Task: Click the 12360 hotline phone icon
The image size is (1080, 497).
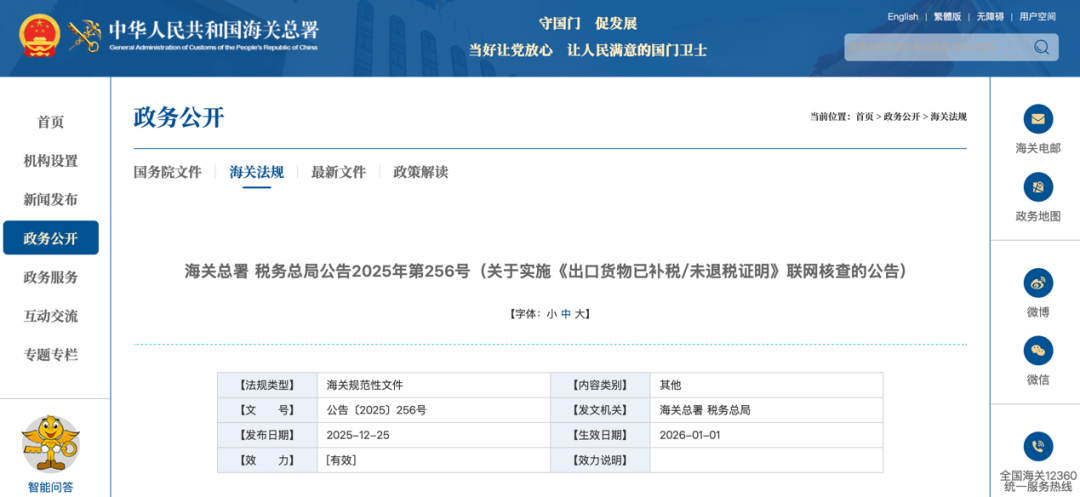Action: 1038,446
